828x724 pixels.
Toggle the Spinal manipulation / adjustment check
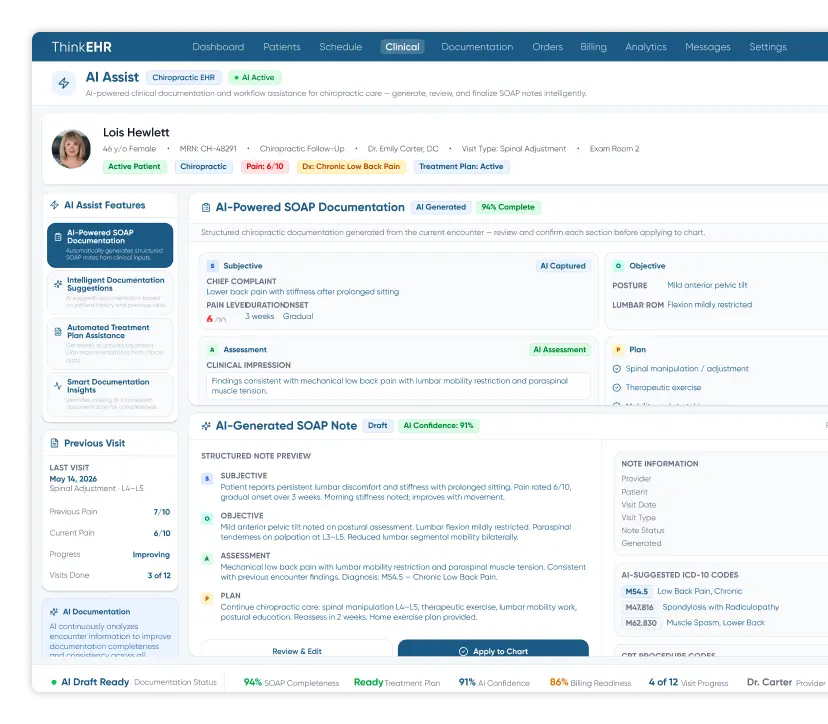pos(616,369)
